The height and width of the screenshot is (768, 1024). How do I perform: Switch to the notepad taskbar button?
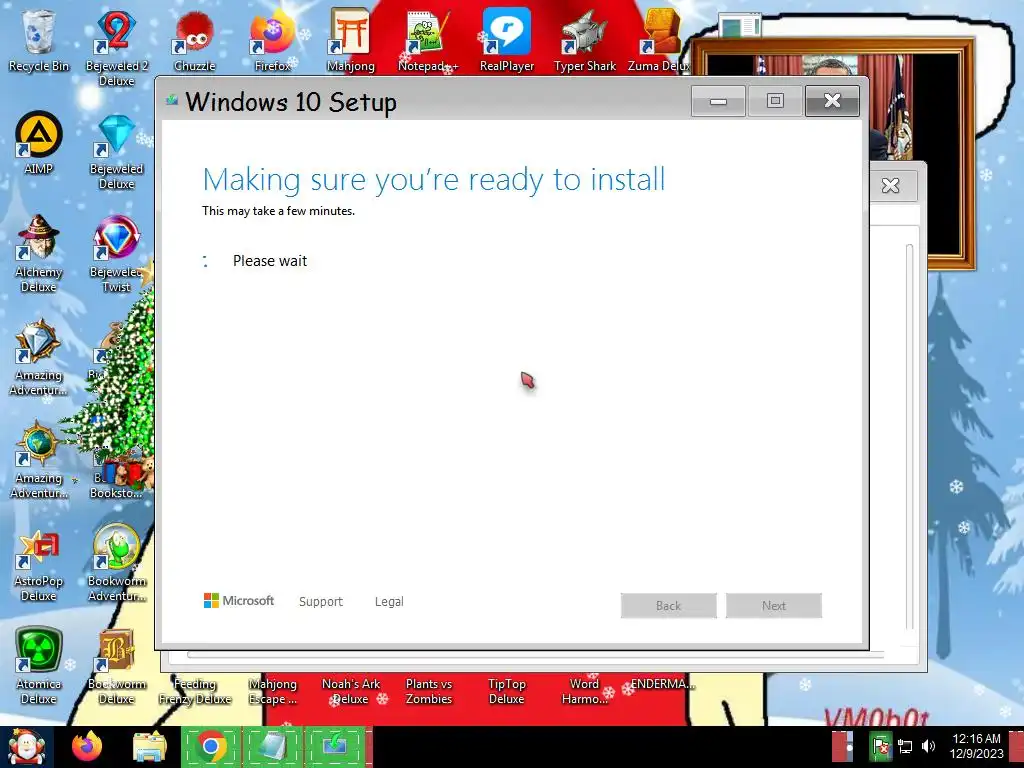tap(273, 746)
